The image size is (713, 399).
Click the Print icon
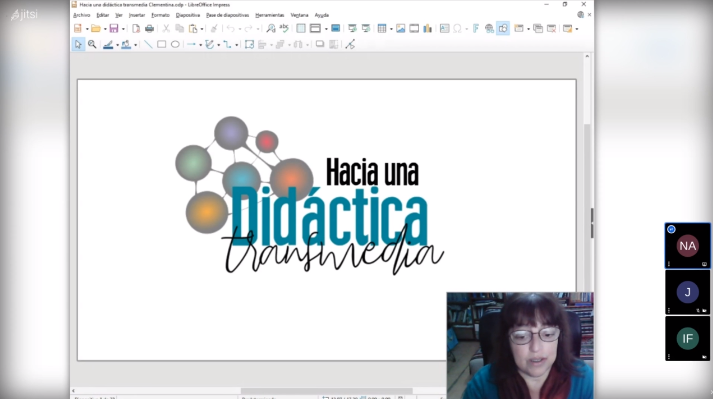[x=149, y=29]
